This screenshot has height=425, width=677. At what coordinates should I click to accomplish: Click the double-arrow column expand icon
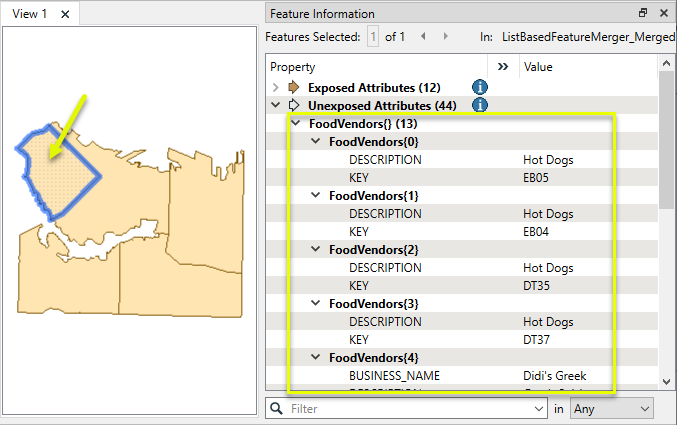pyautogui.click(x=503, y=67)
